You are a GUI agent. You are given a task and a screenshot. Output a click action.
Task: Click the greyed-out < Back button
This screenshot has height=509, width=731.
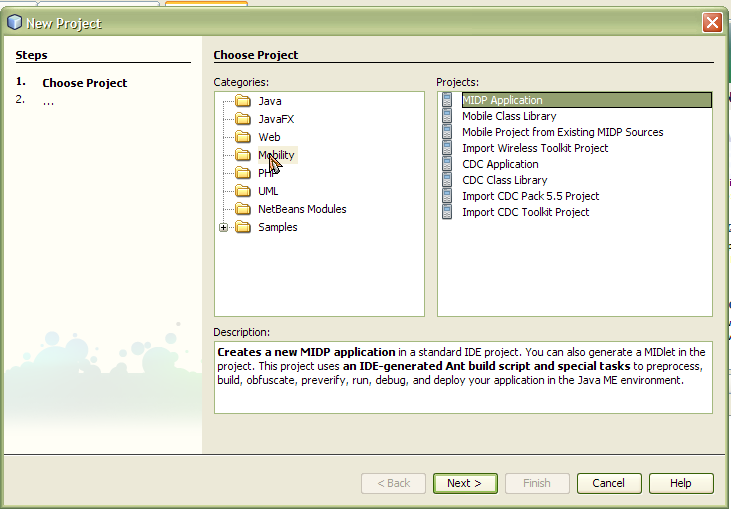click(x=393, y=483)
